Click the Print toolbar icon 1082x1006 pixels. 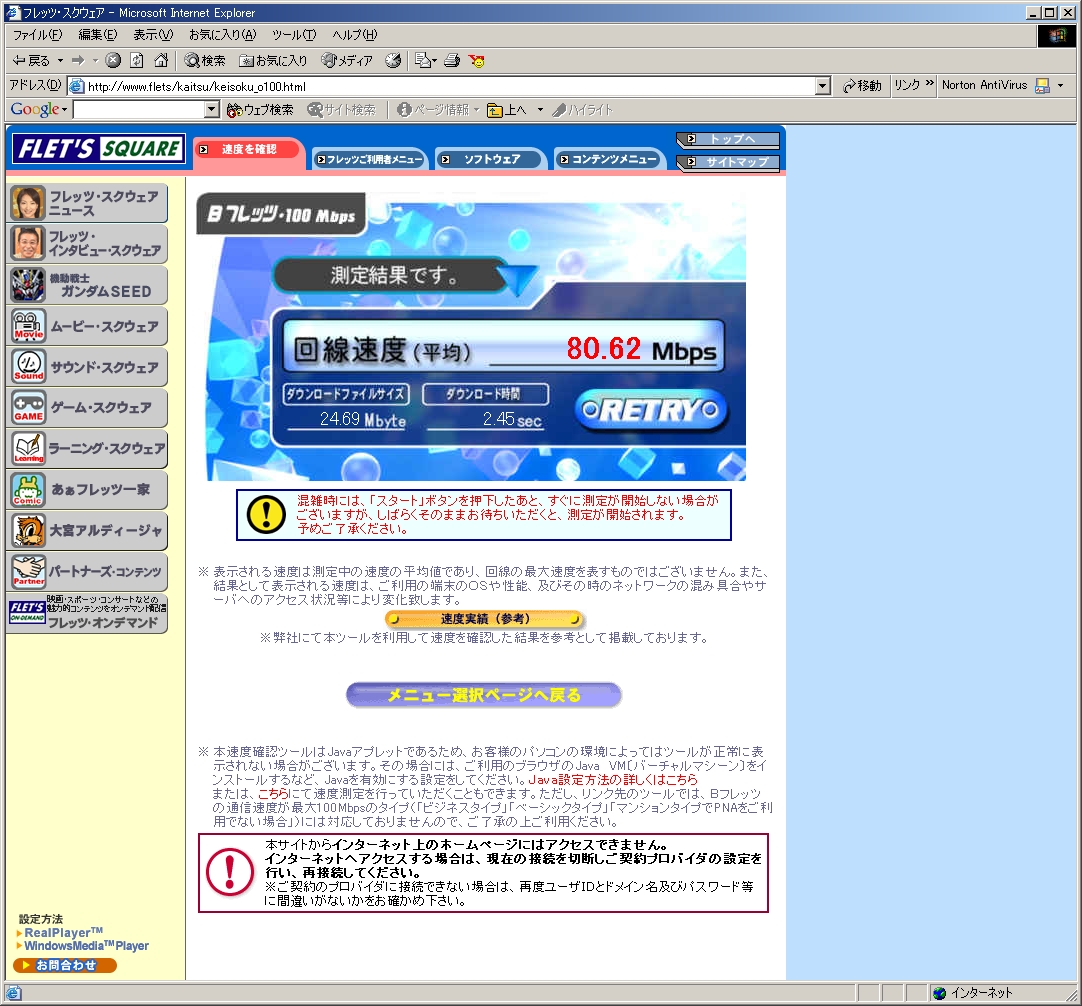coord(452,61)
